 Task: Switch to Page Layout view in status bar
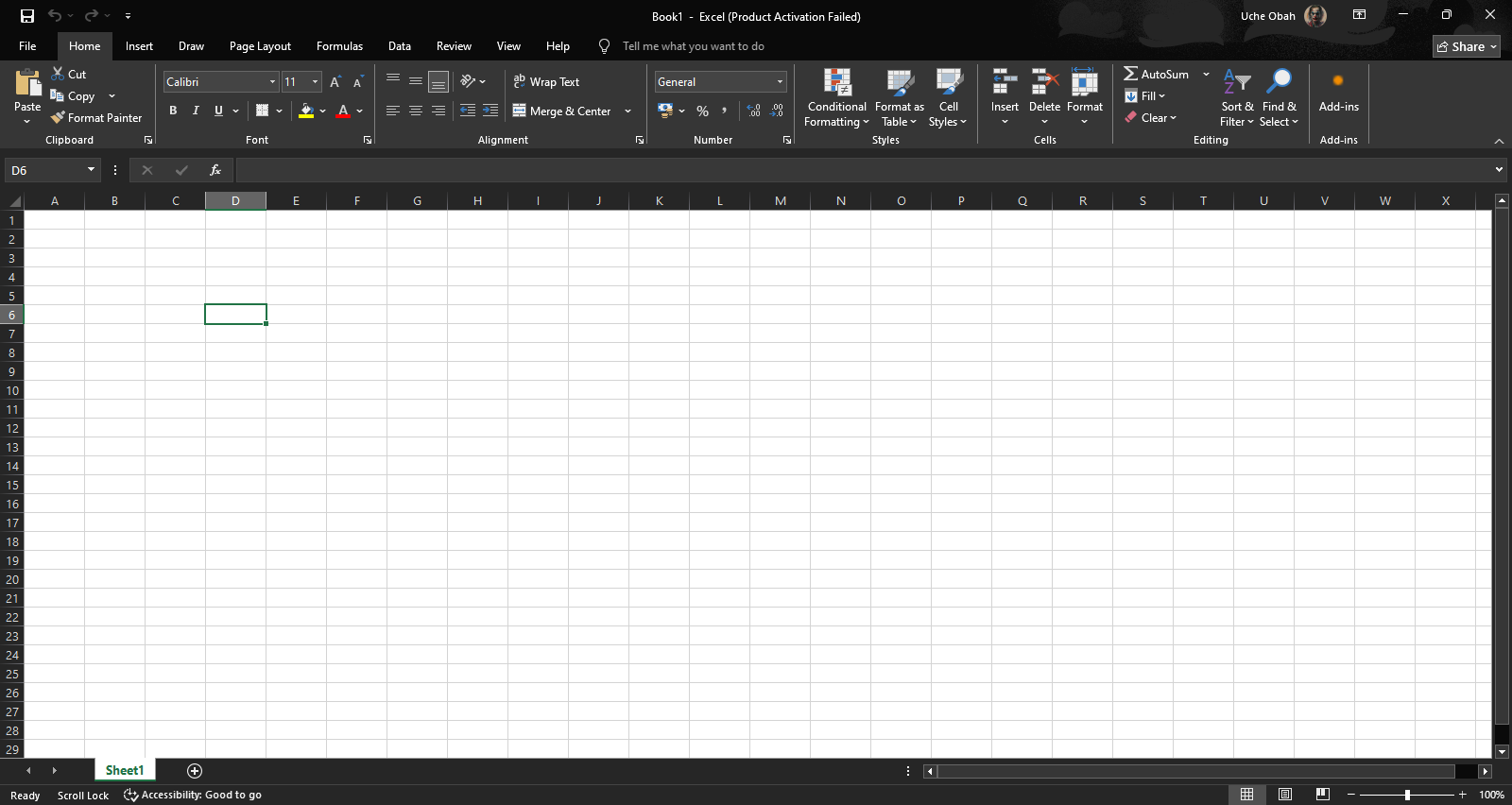click(1285, 795)
